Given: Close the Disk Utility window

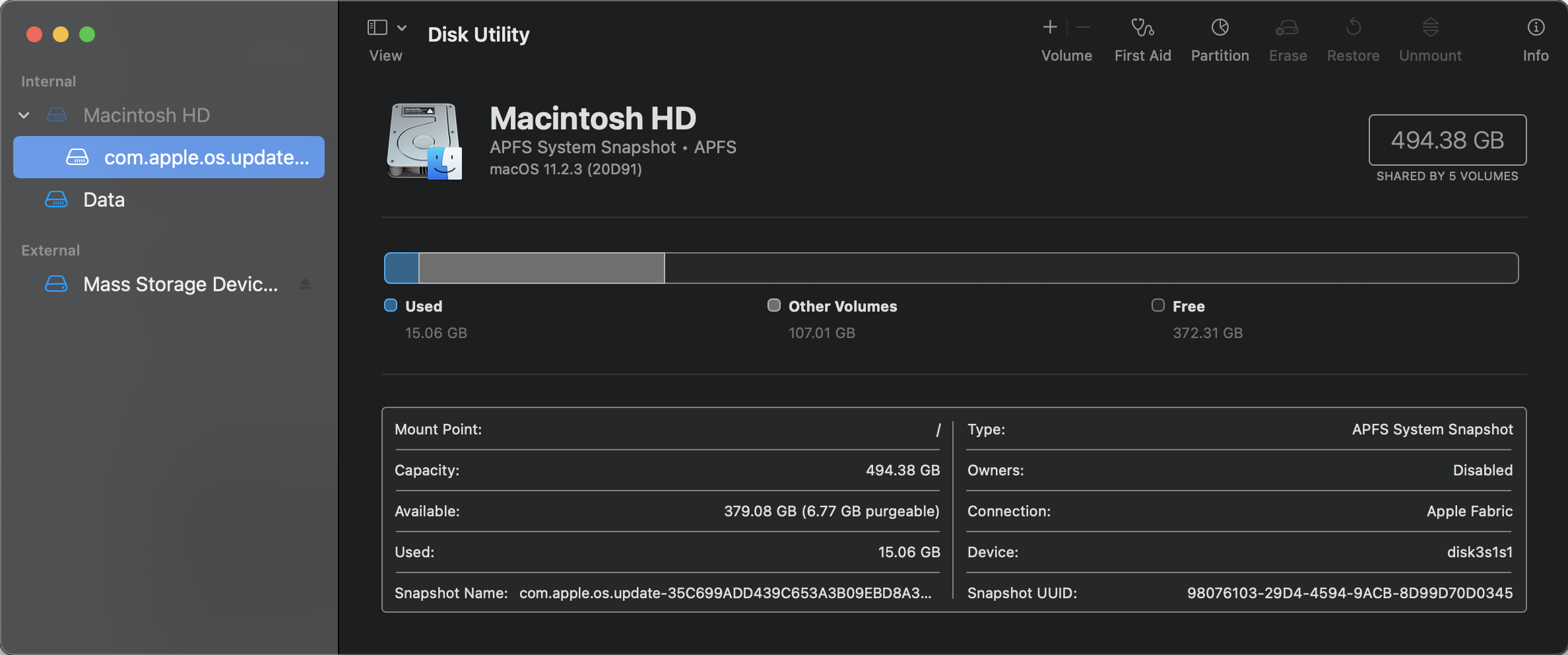Looking at the screenshot, I should tap(34, 34).
